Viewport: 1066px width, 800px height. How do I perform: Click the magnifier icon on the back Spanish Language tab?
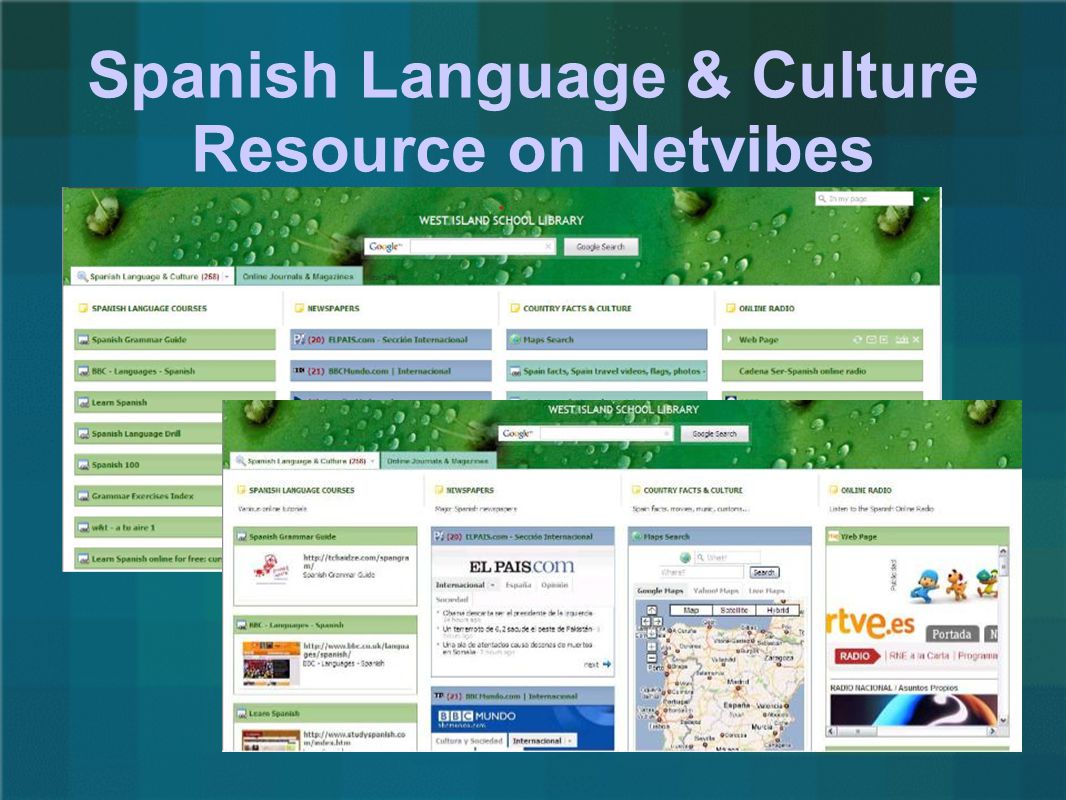pos(82,276)
